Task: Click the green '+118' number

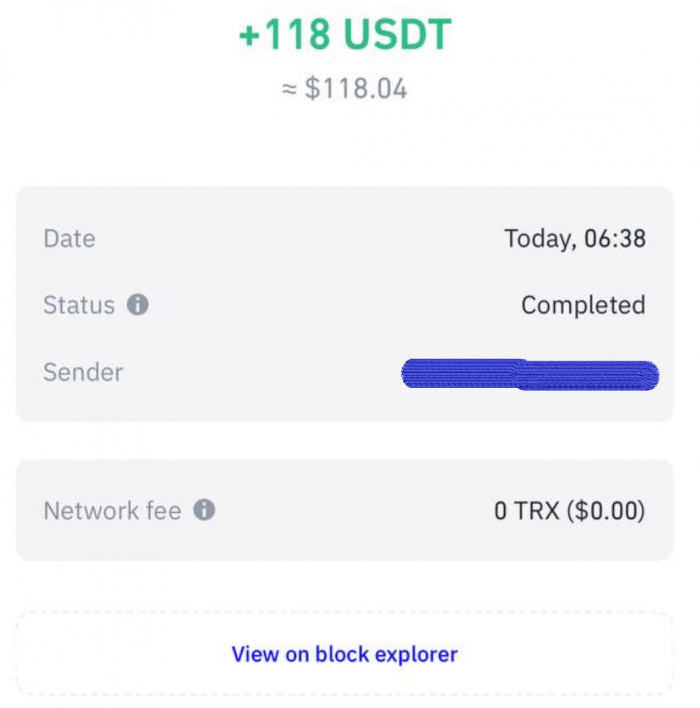Action: [x=285, y=36]
